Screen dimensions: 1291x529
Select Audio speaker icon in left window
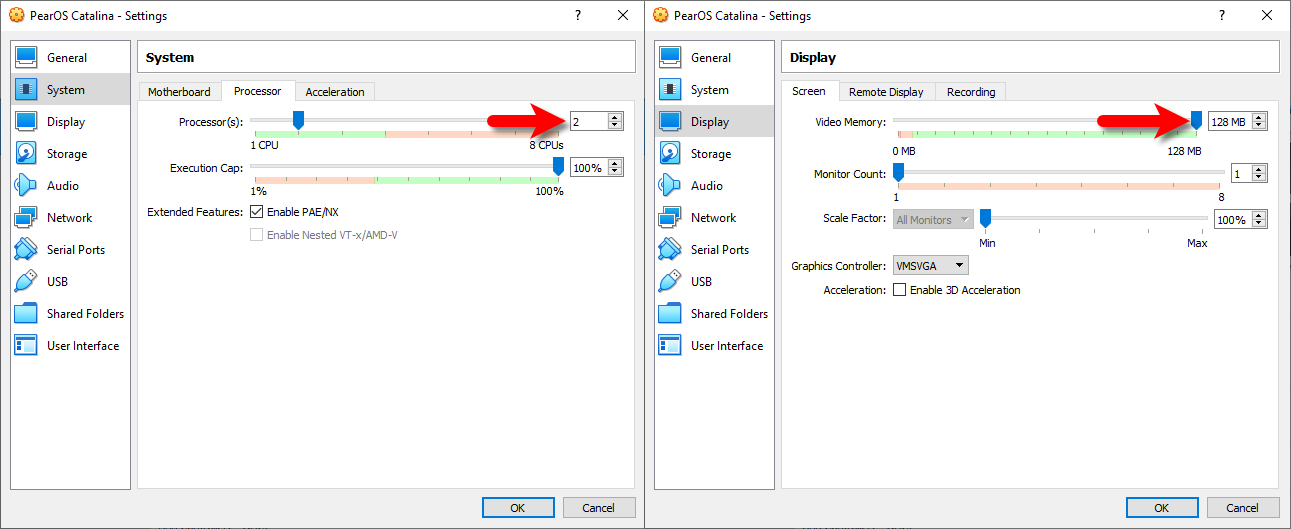click(x=26, y=186)
